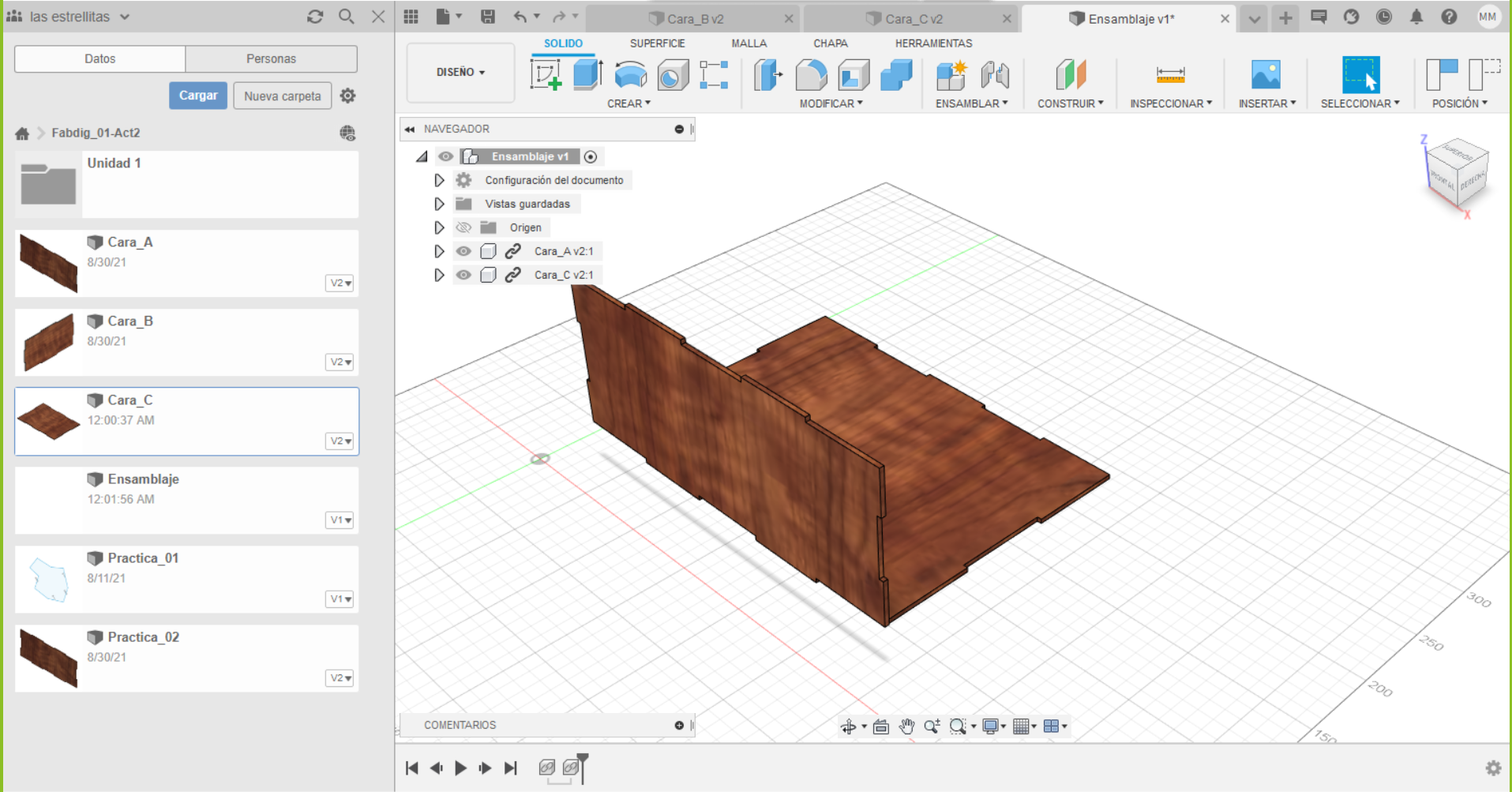Open the ENSAMBLAR dropdown menu
The image size is (1512, 792).
click(x=971, y=103)
